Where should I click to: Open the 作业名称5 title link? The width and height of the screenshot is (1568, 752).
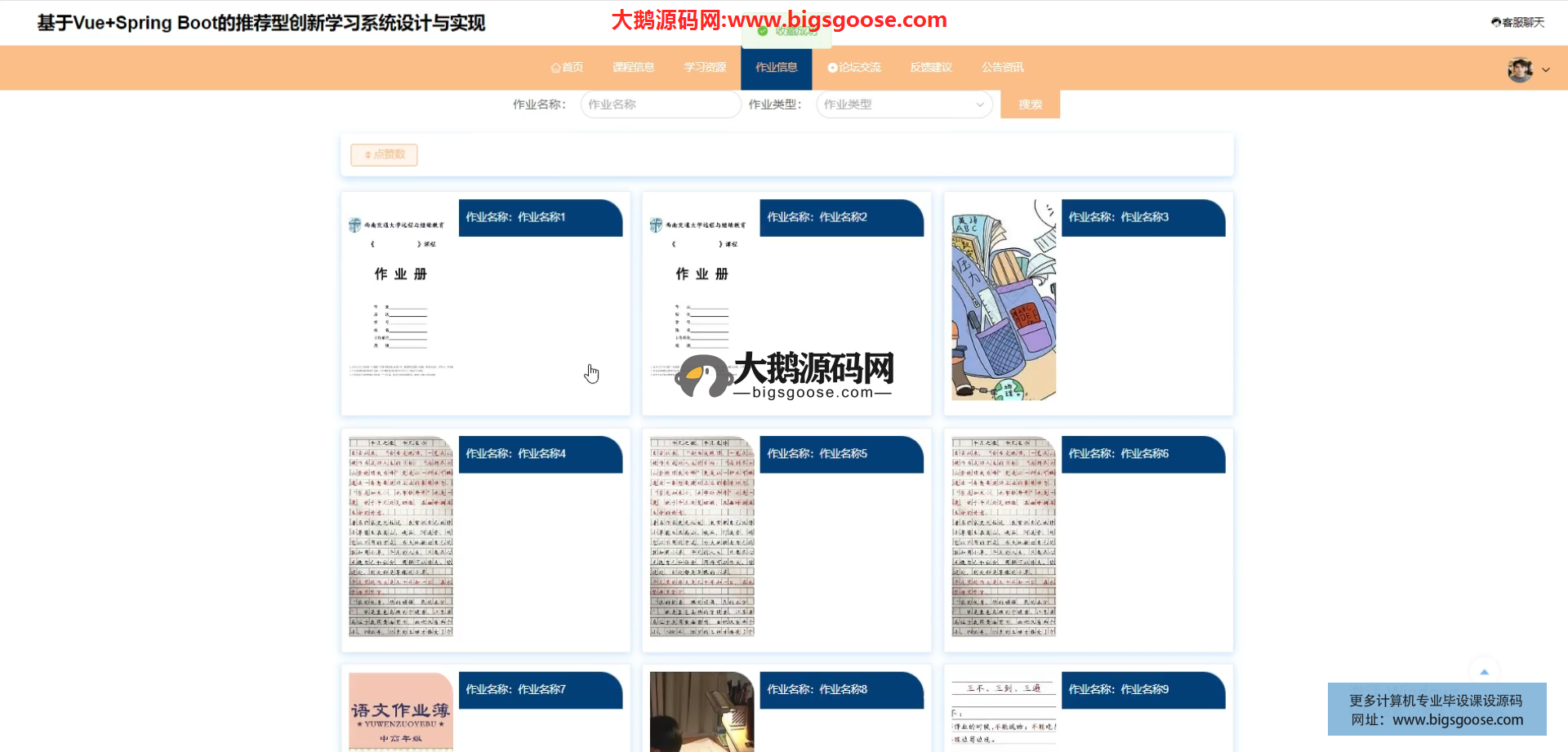coord(817,454)
